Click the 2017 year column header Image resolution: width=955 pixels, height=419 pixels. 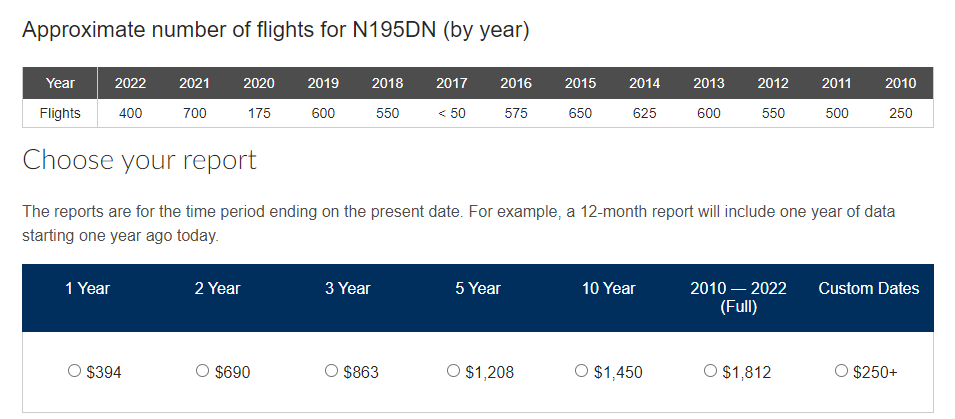452,83
